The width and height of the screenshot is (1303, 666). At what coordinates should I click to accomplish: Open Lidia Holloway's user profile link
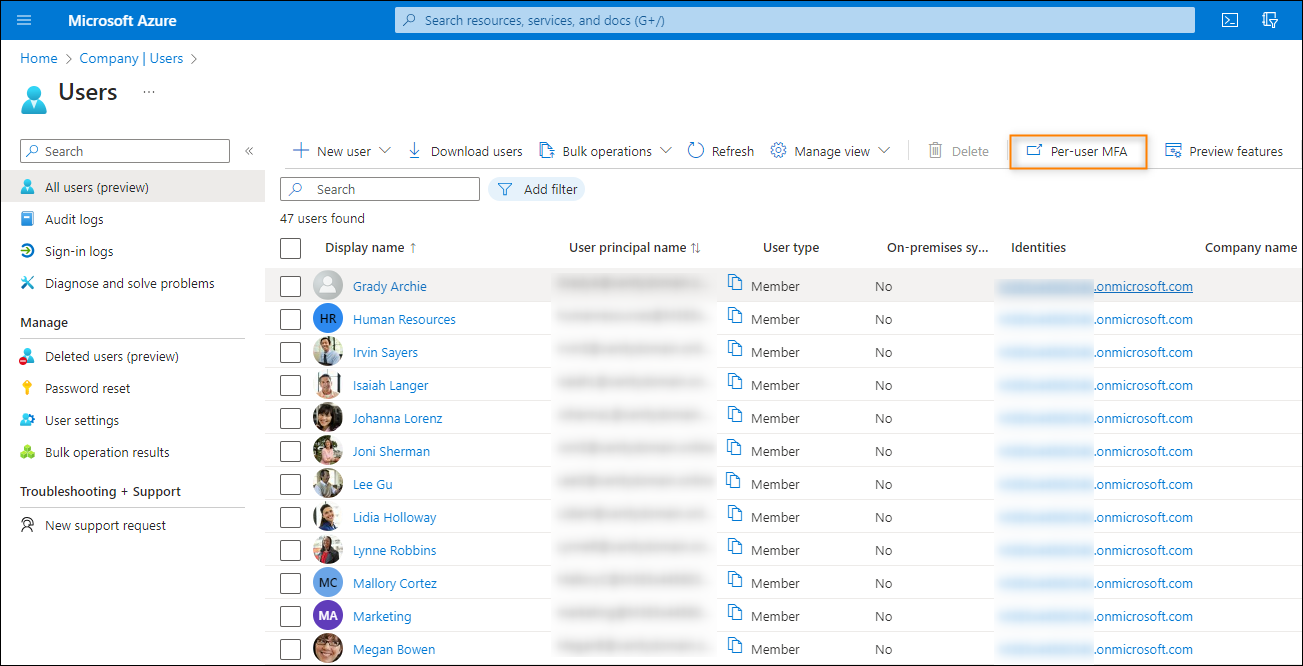[x=394, y=517]
